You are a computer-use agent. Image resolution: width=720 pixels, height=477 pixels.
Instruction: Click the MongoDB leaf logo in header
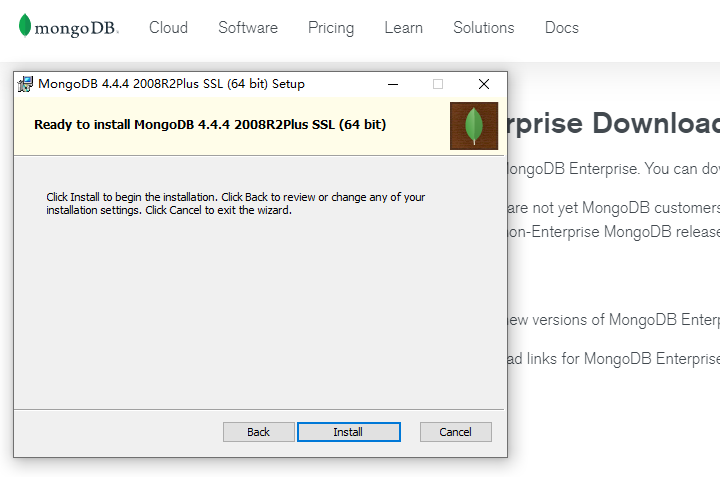click(25, 25)
